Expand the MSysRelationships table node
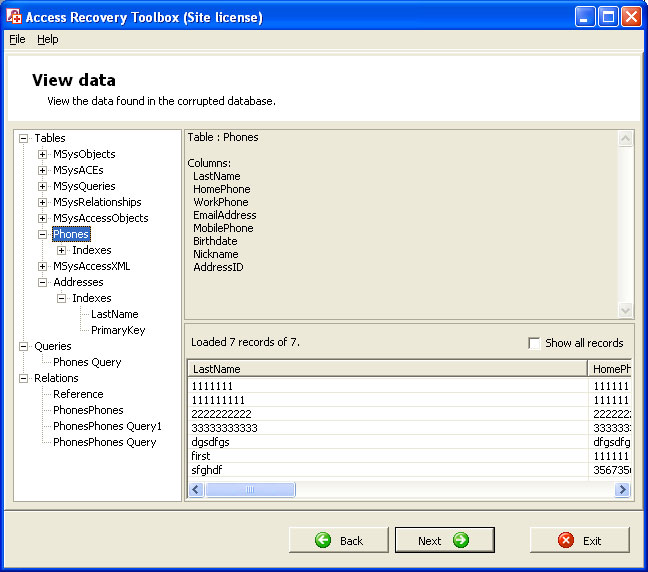This screenshot has width=648, height=572. [x=42, y=203]
